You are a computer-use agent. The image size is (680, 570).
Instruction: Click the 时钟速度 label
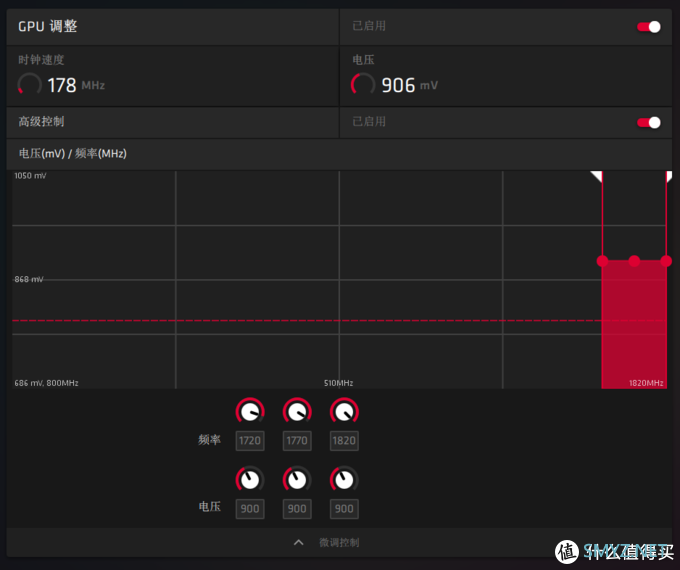point(41,60)
